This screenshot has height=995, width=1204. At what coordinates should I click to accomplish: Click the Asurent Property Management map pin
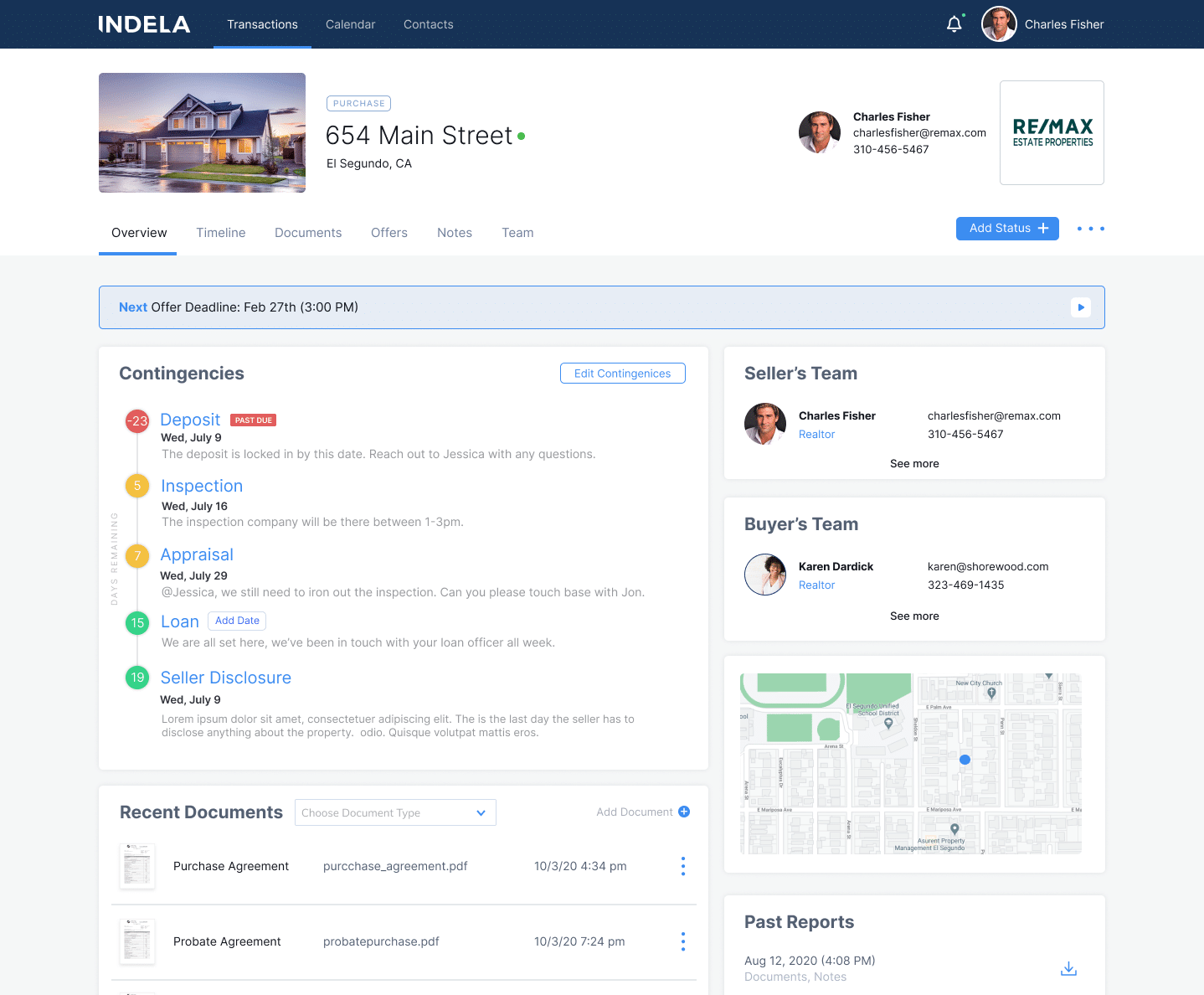pos(954,830)
